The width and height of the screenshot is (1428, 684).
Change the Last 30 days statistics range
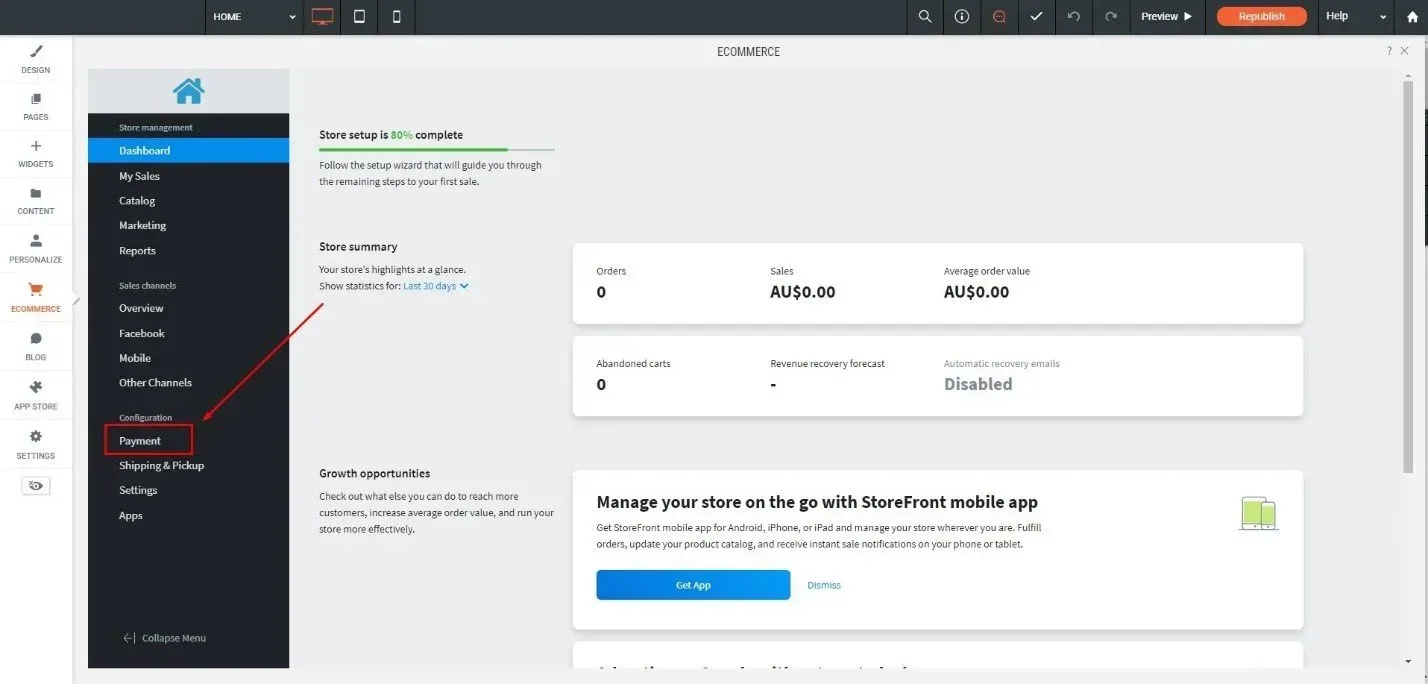coord(436,286)
